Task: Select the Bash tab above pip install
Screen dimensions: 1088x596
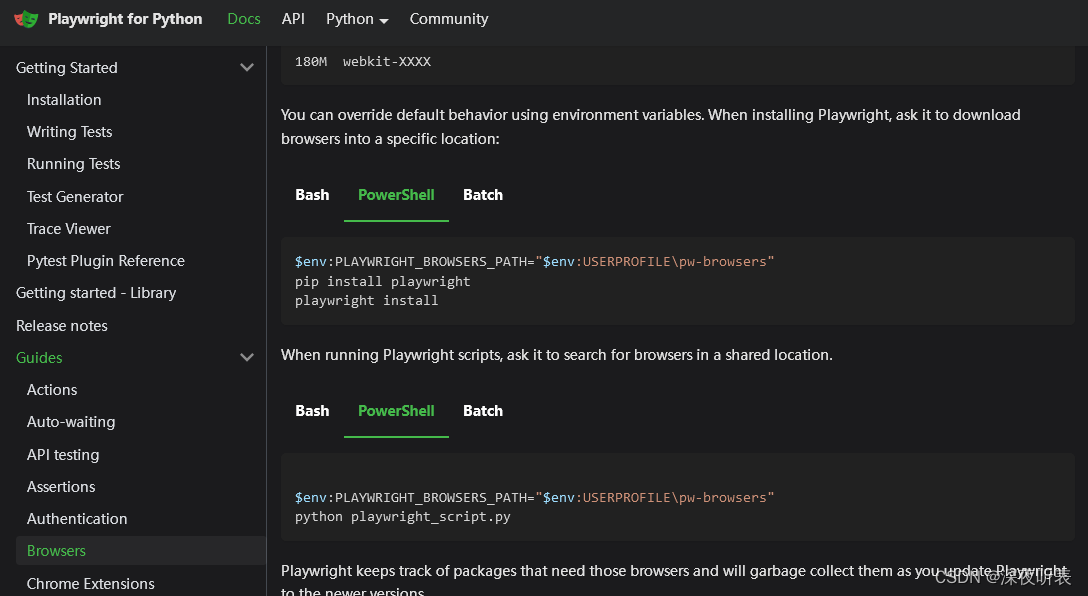Action: point(312,195)
